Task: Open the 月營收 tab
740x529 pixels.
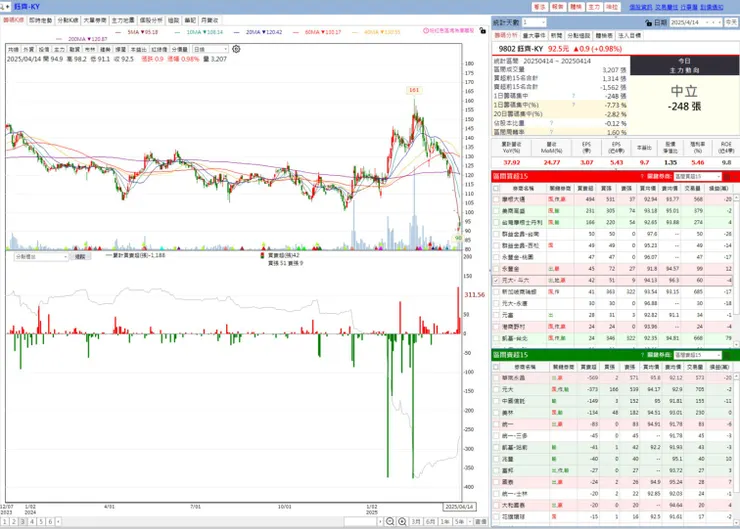Action: click(210, 20)
